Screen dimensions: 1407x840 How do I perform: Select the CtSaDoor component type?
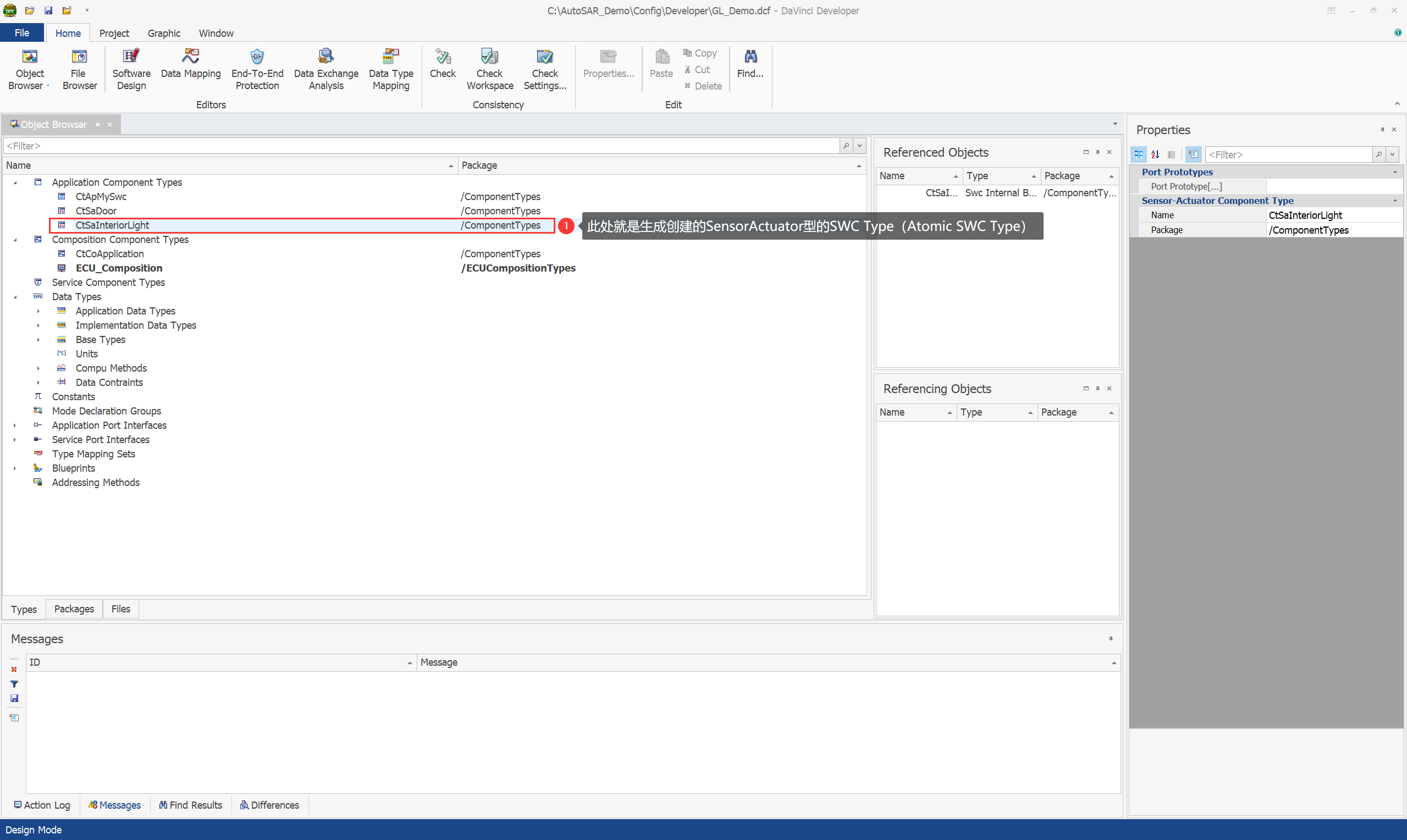click(x=96, y=211)
